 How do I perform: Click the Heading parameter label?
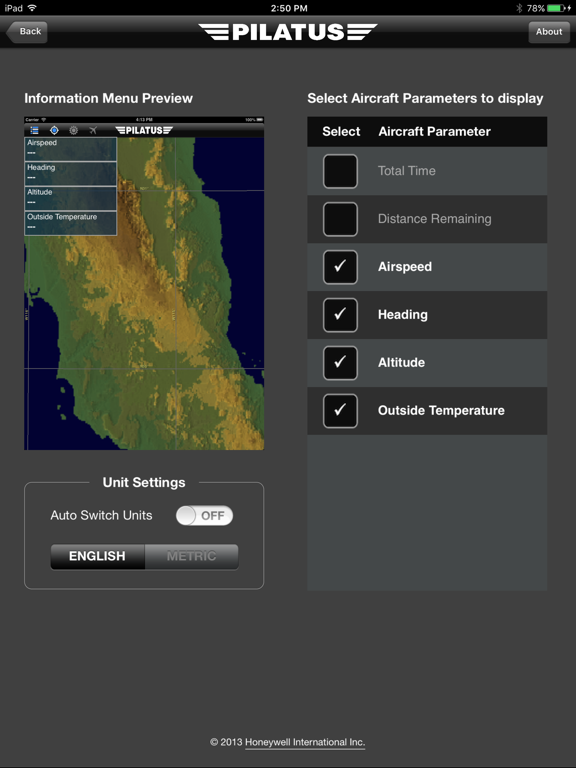point(403,315)
